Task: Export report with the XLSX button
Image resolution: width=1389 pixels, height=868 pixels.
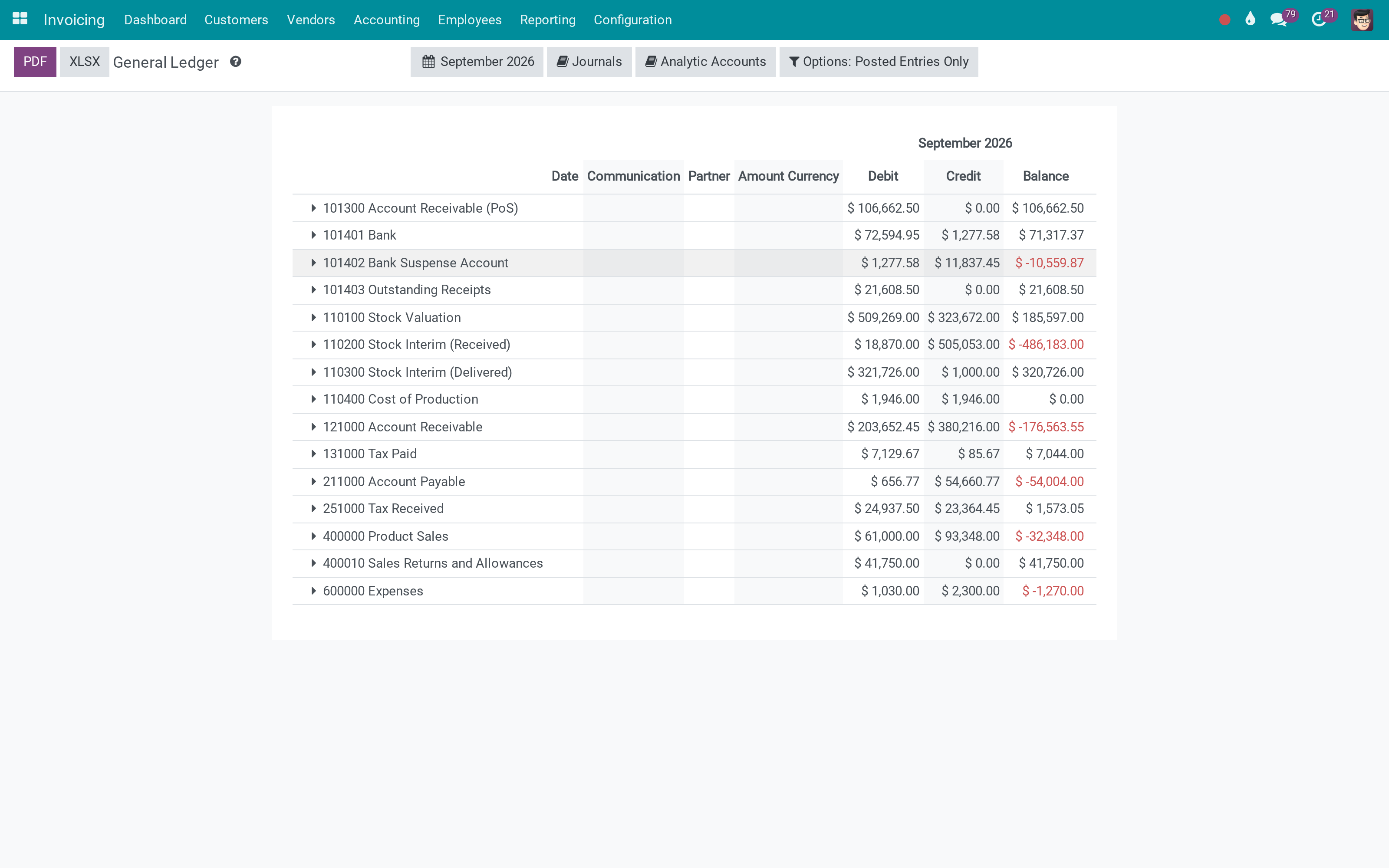Action: click(84, 62)
